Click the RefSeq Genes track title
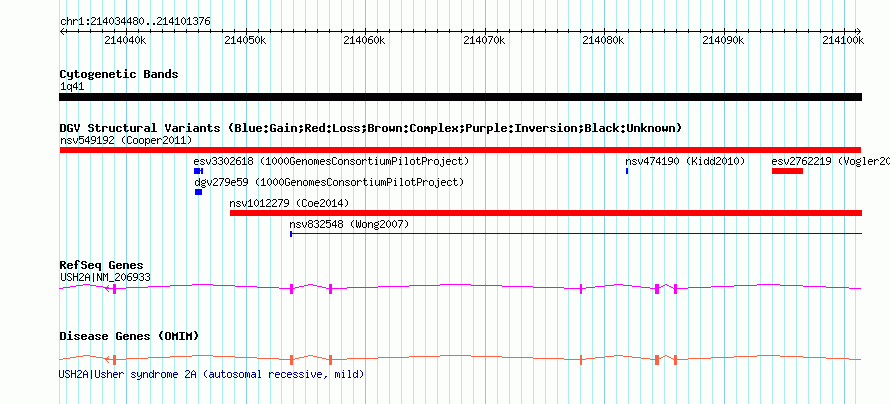 (102, 266)
